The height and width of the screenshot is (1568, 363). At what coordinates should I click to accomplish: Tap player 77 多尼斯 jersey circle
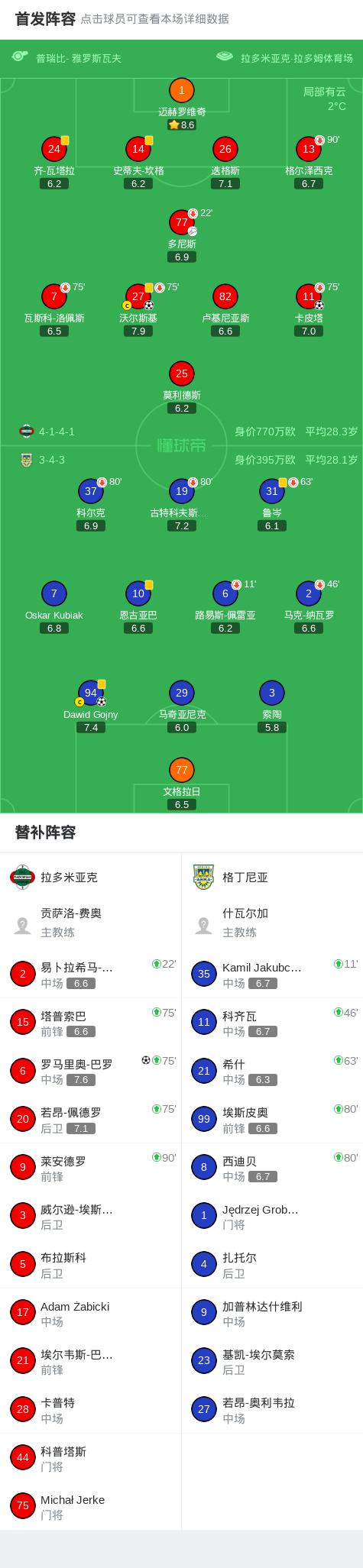click(182, 222)
